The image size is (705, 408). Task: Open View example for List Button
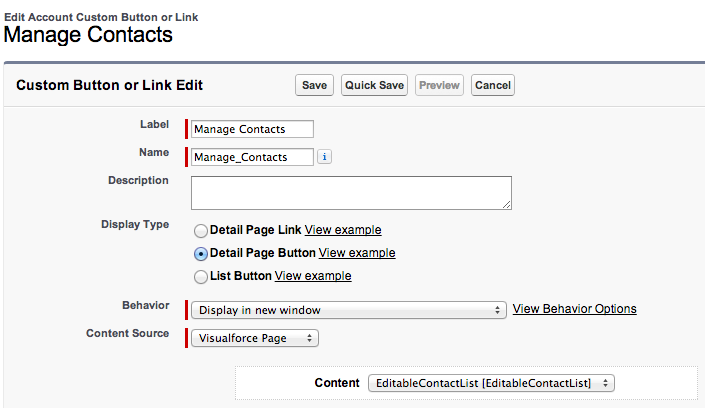[x=313, y=276]
